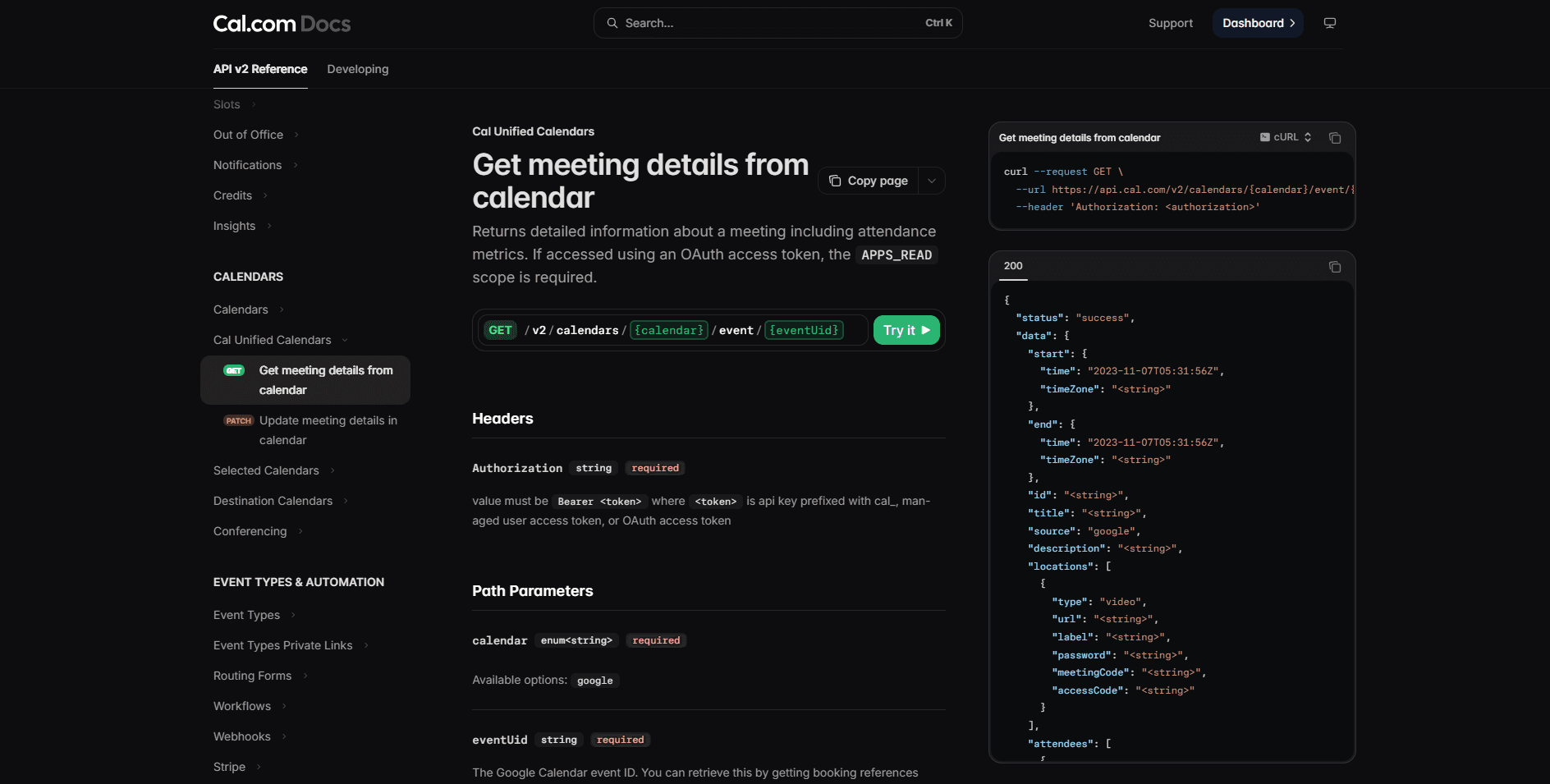Image resolution: width=1550 pixels, height=784 pixels.
Task: Switch to API v2 Reference tab
Action: pos(260,69)
